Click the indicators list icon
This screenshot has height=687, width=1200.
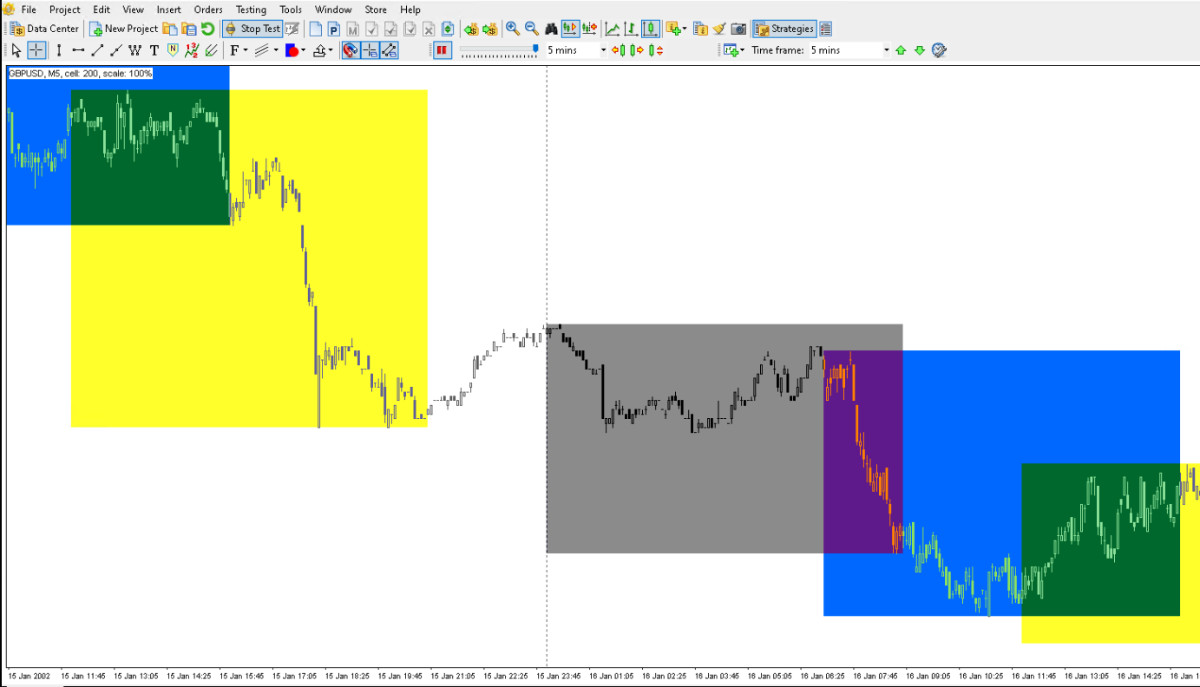[700, 29]
